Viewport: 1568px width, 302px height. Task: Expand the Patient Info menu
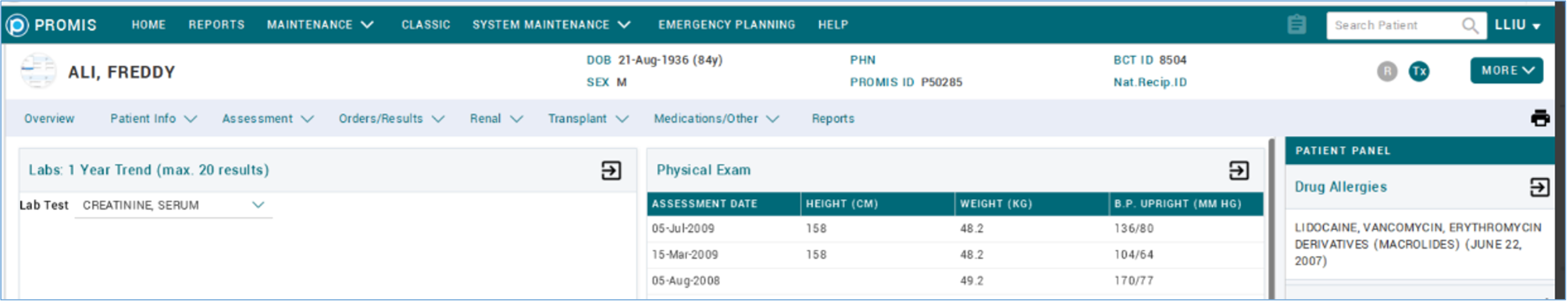pyautogui.click(x=153, y=119)
